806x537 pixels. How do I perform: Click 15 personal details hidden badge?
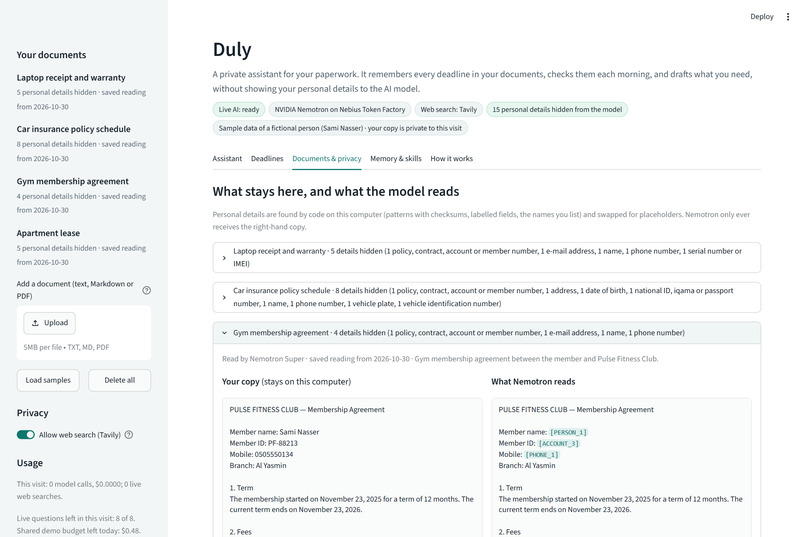[557, 109]
